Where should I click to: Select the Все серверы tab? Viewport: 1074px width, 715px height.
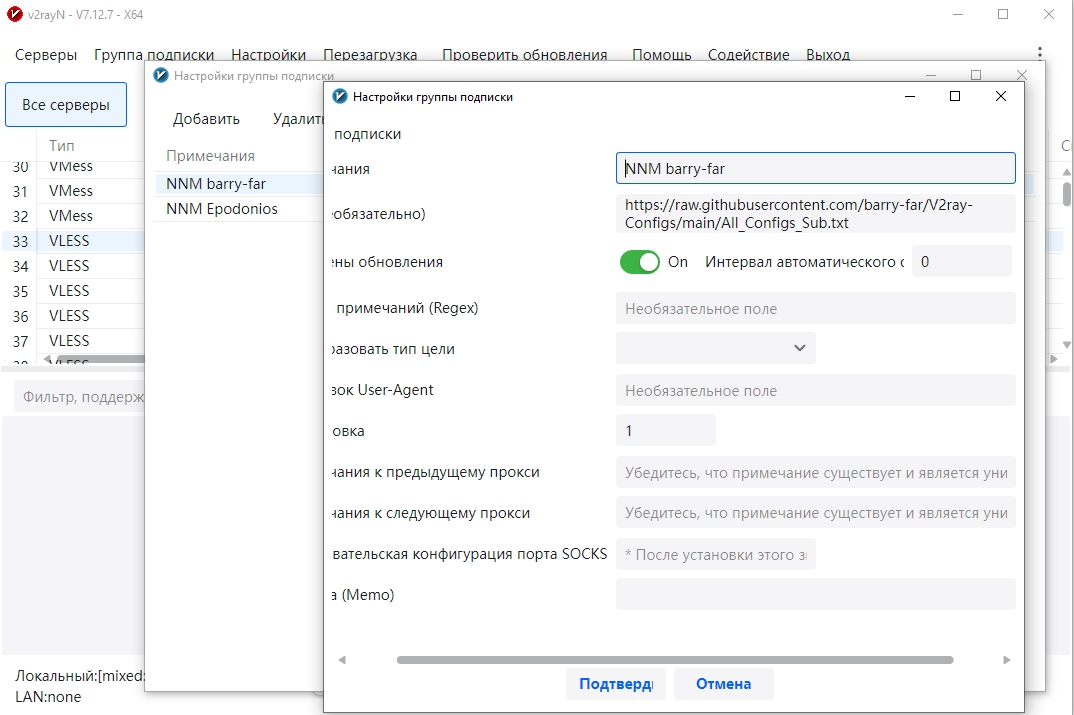pyautogui.click(x=66, y=105)
